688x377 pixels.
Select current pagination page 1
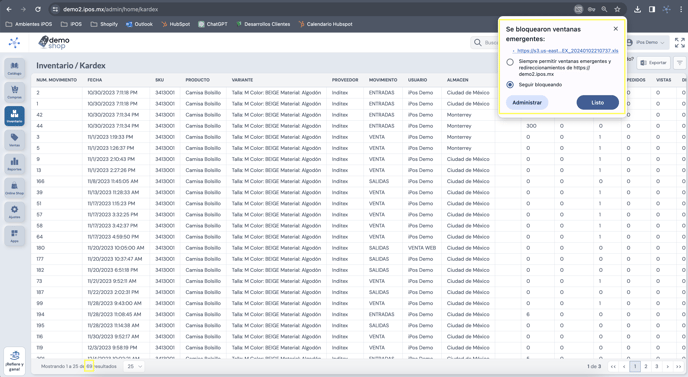[x=635, y=366]
